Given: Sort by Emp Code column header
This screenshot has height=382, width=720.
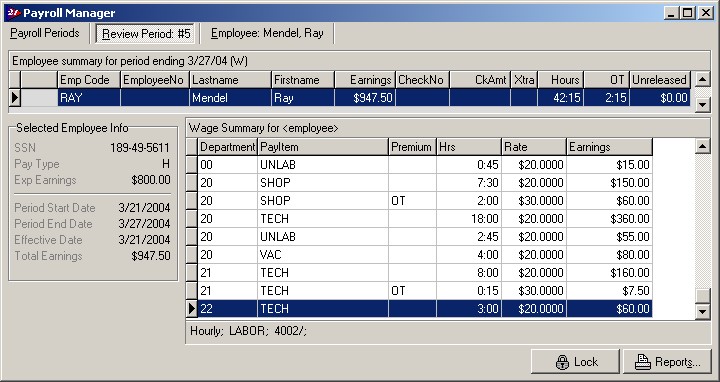Looking at the screenshot, I should click(89, 80).
